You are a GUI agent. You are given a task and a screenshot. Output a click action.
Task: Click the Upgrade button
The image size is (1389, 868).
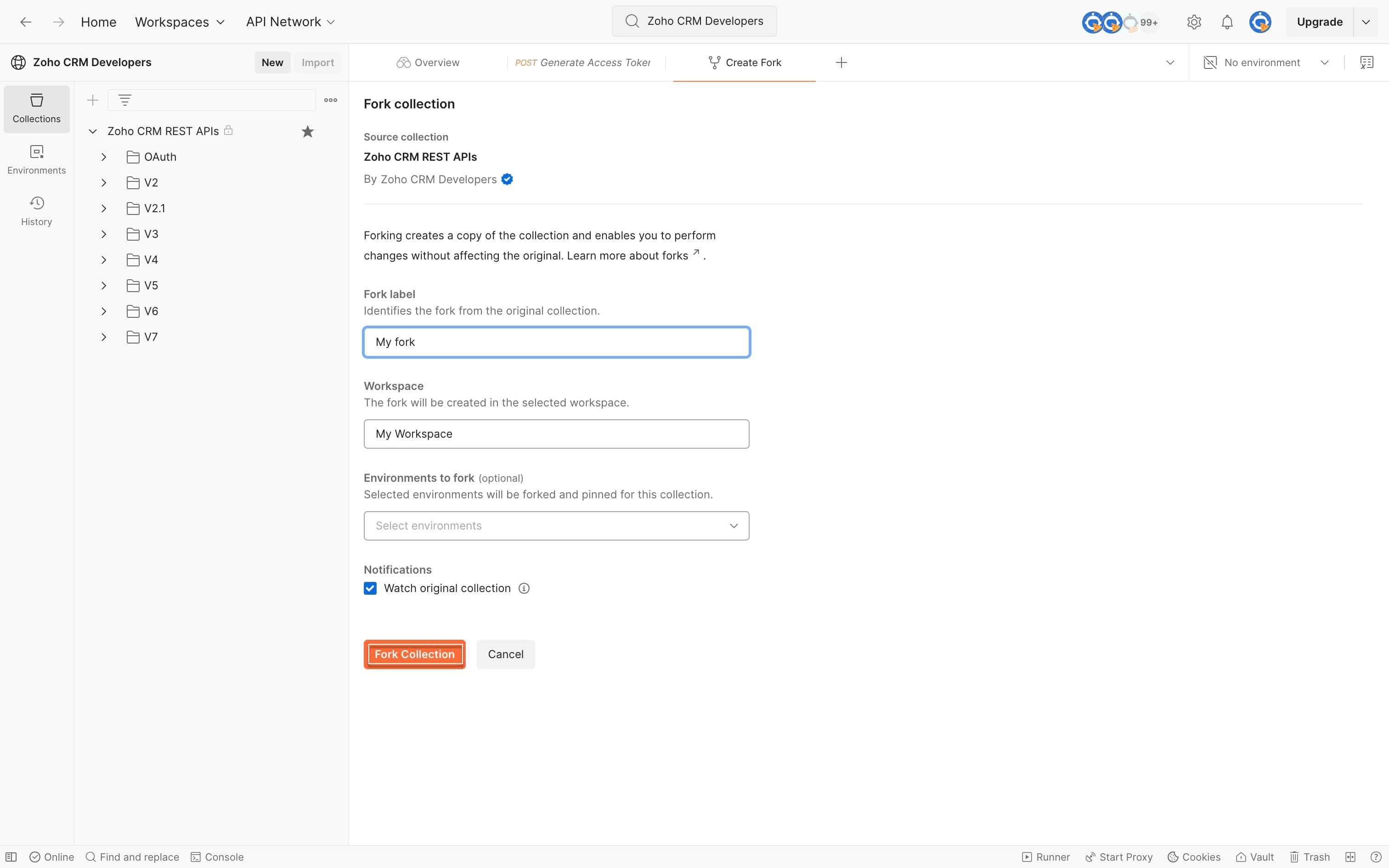1320,22
